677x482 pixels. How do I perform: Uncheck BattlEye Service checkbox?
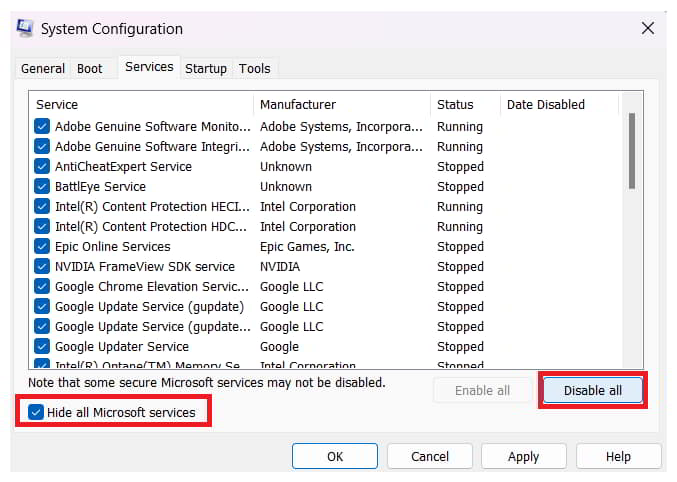point(42,187)
